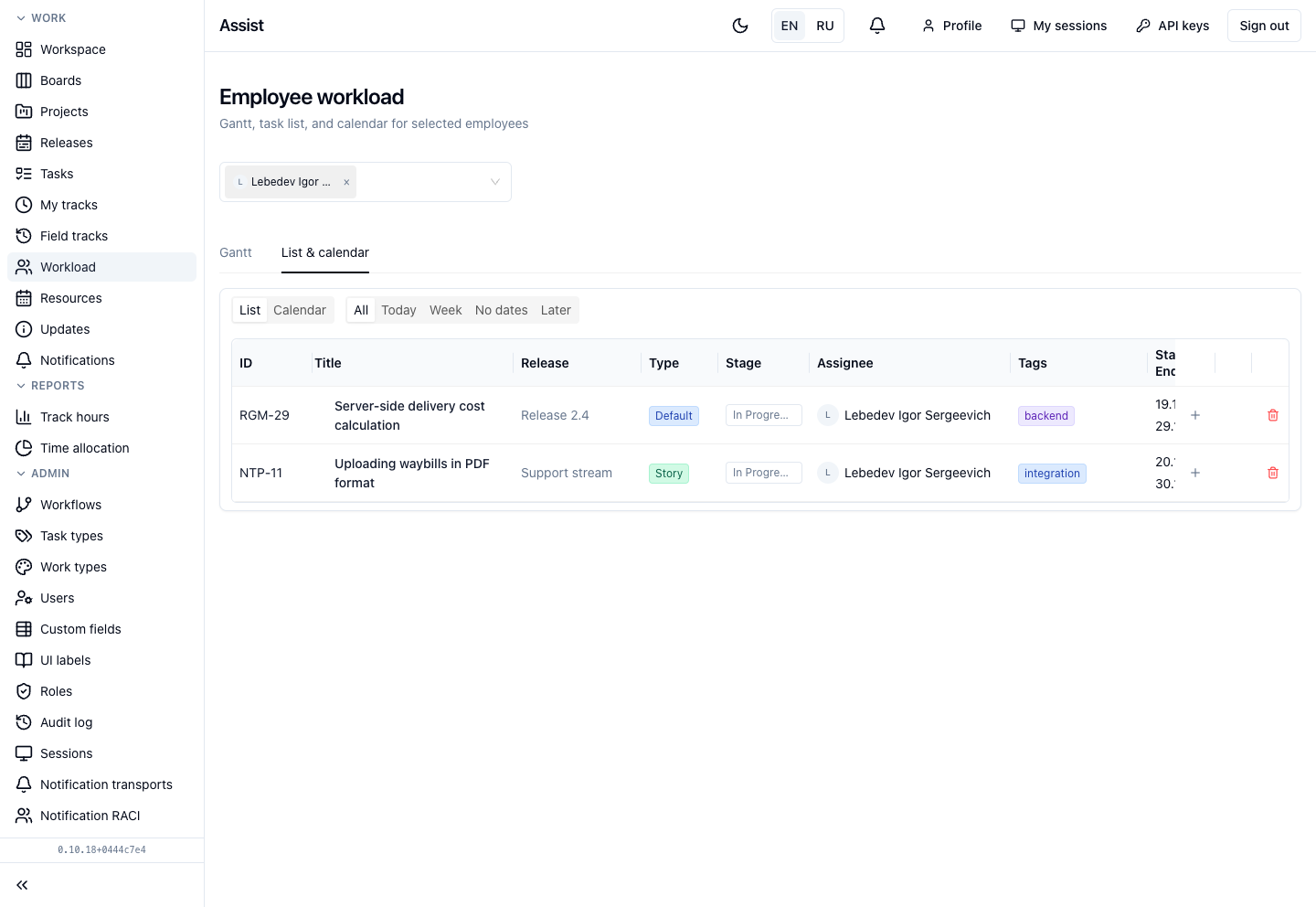Screen dimensions: 1316x907
Task: Delete task RGM-29 with trash icon
Action: click(x=1273, y=415)
